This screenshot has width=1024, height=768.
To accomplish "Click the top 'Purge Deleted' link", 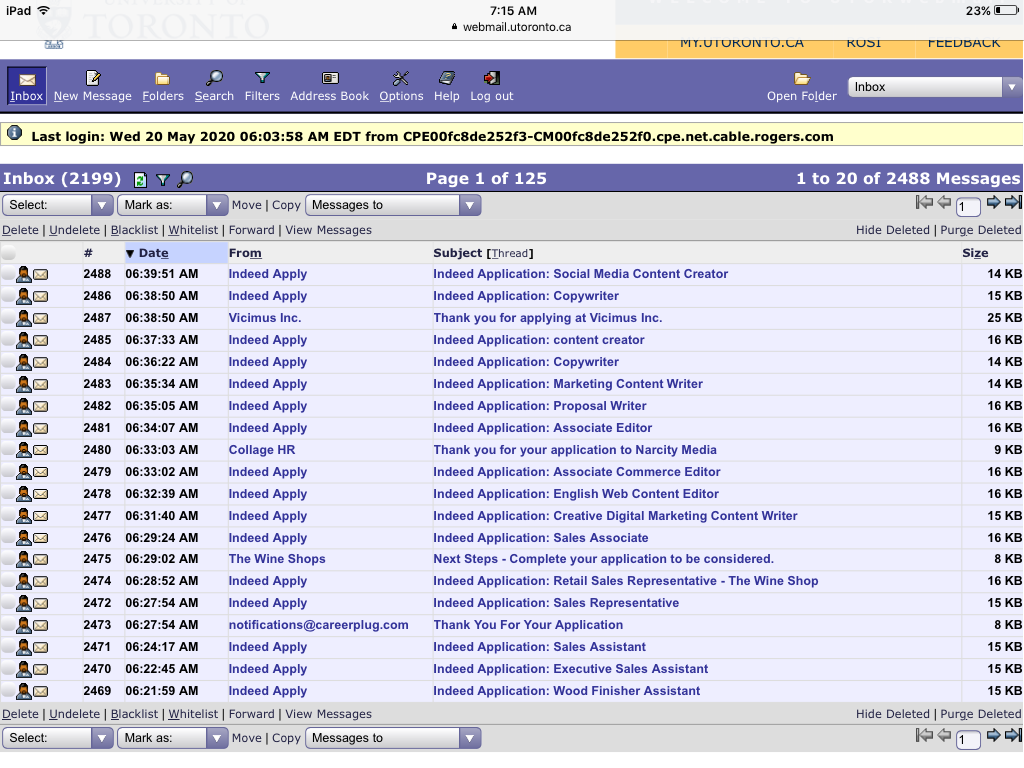I will tap(981, 230).
